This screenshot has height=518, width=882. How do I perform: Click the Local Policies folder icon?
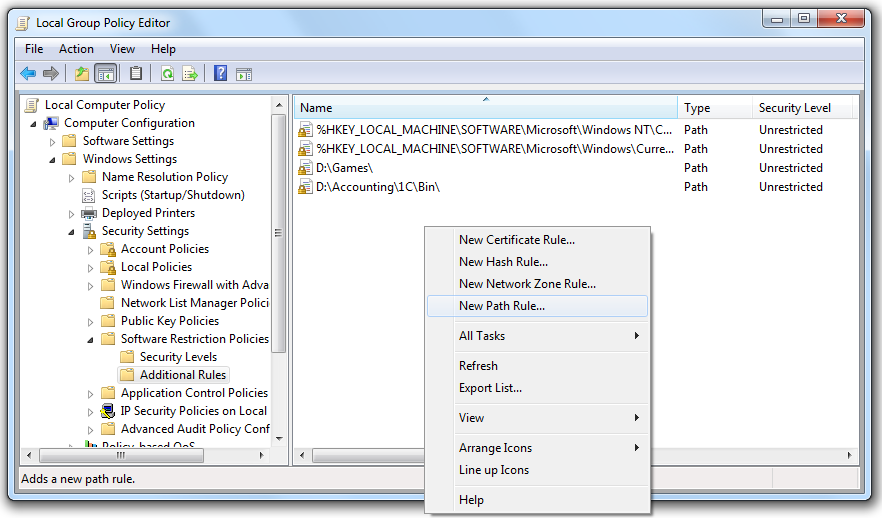[x=108, y=267]
